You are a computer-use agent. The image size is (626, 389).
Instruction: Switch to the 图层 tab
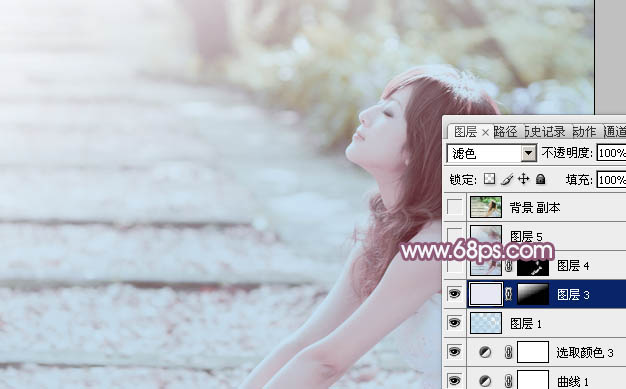click(x=466, y=132)
